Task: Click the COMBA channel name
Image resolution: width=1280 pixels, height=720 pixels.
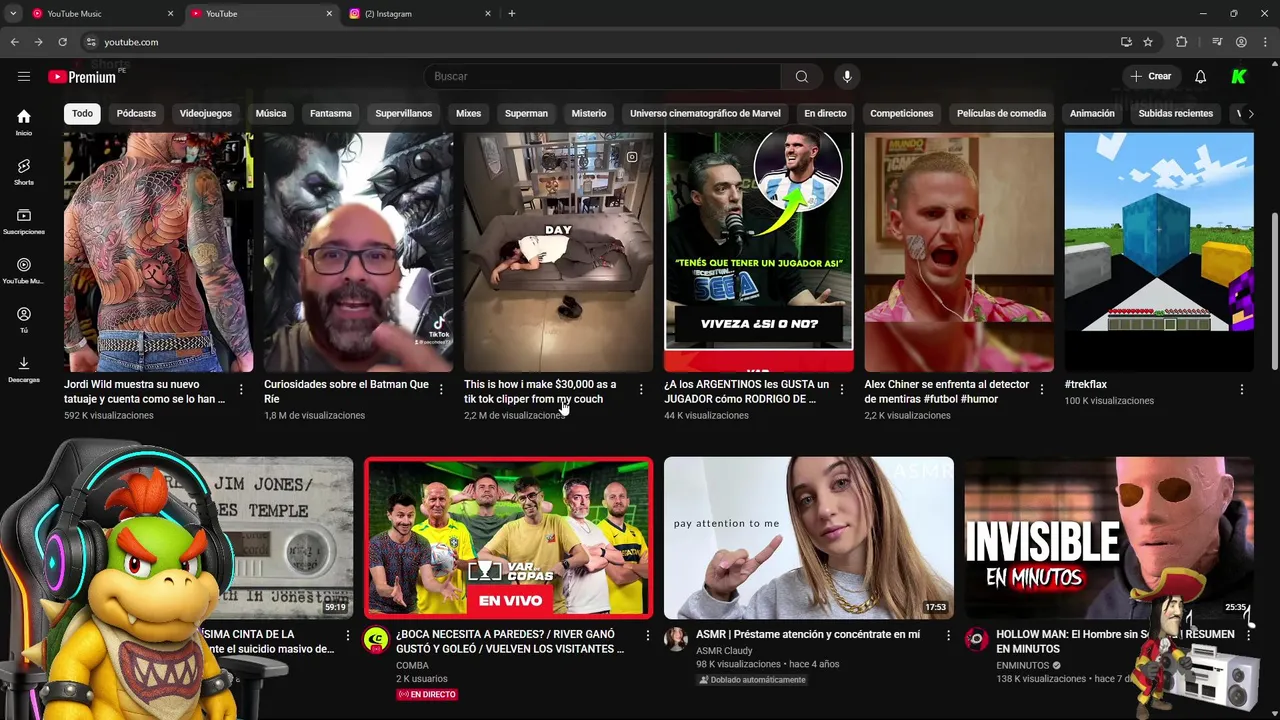Action: tap(412, 665)
